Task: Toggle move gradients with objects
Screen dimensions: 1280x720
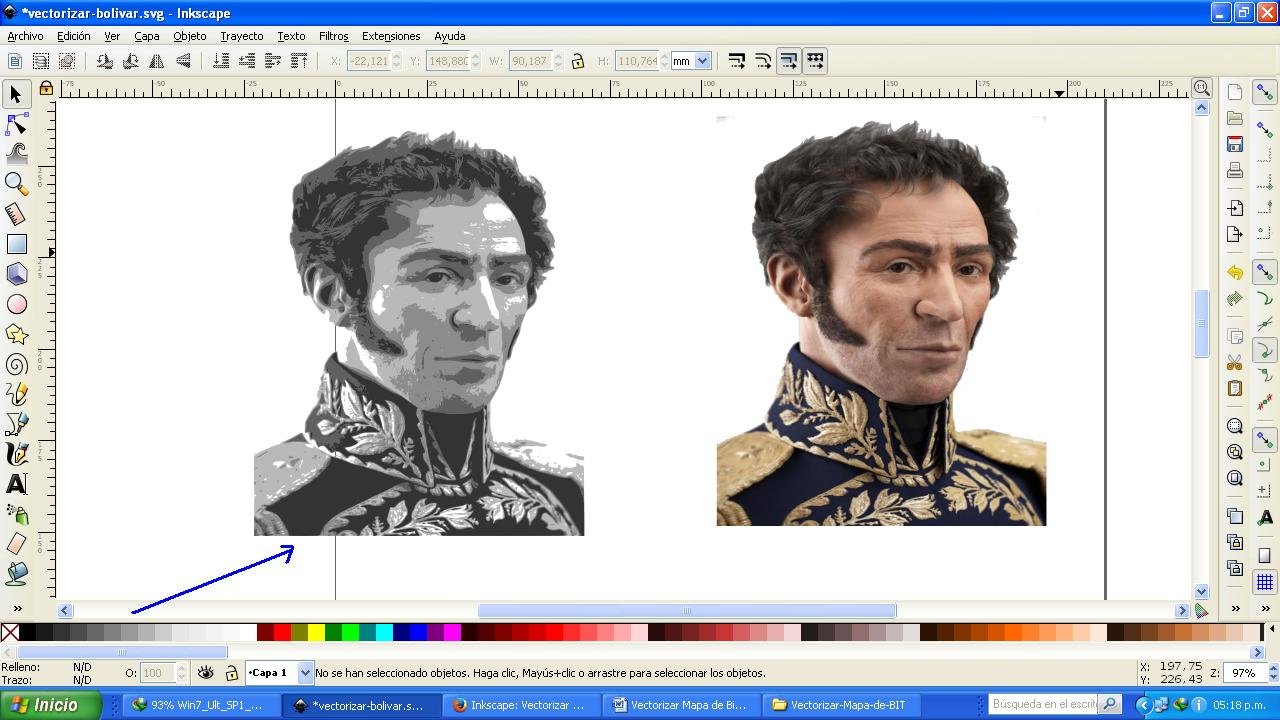Action: click(x=789, y=61)
